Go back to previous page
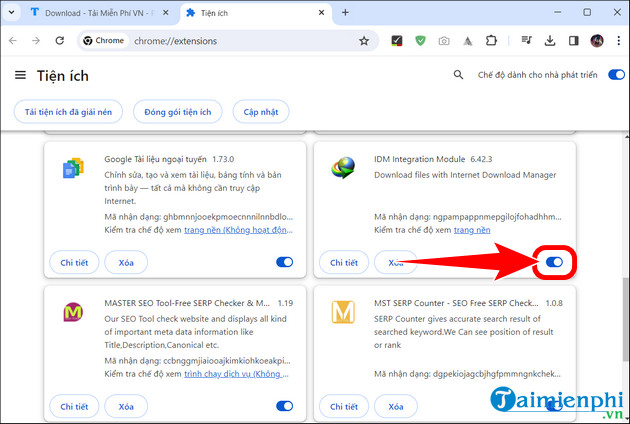 coord(13,41)
